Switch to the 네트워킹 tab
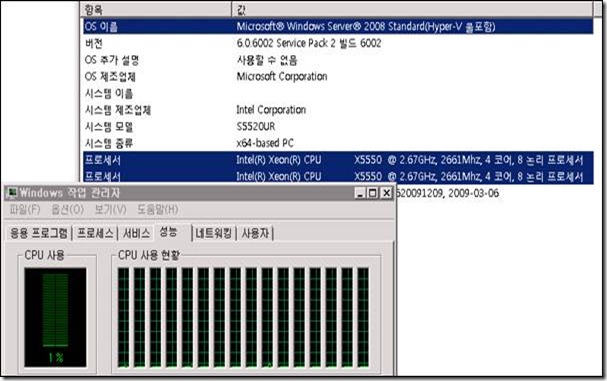The height and width of the screenshot is (381, 607). point(214,233)
